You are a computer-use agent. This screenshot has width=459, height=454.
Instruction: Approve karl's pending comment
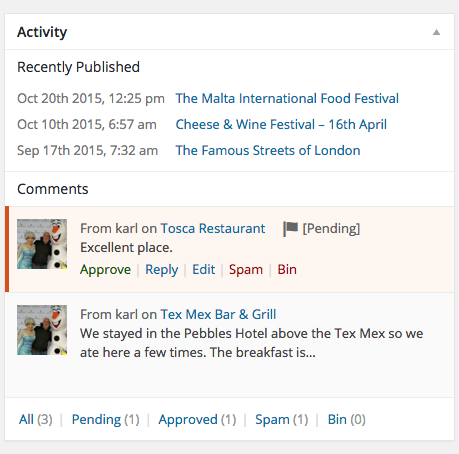pyautogui.click(x=105, y=269)
